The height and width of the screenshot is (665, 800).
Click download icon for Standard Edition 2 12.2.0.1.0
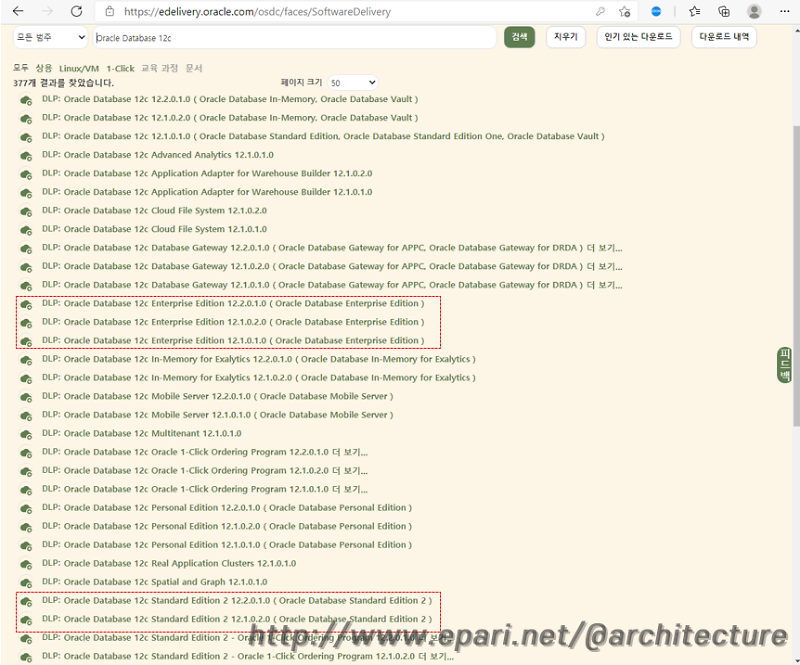pos(26,601)
